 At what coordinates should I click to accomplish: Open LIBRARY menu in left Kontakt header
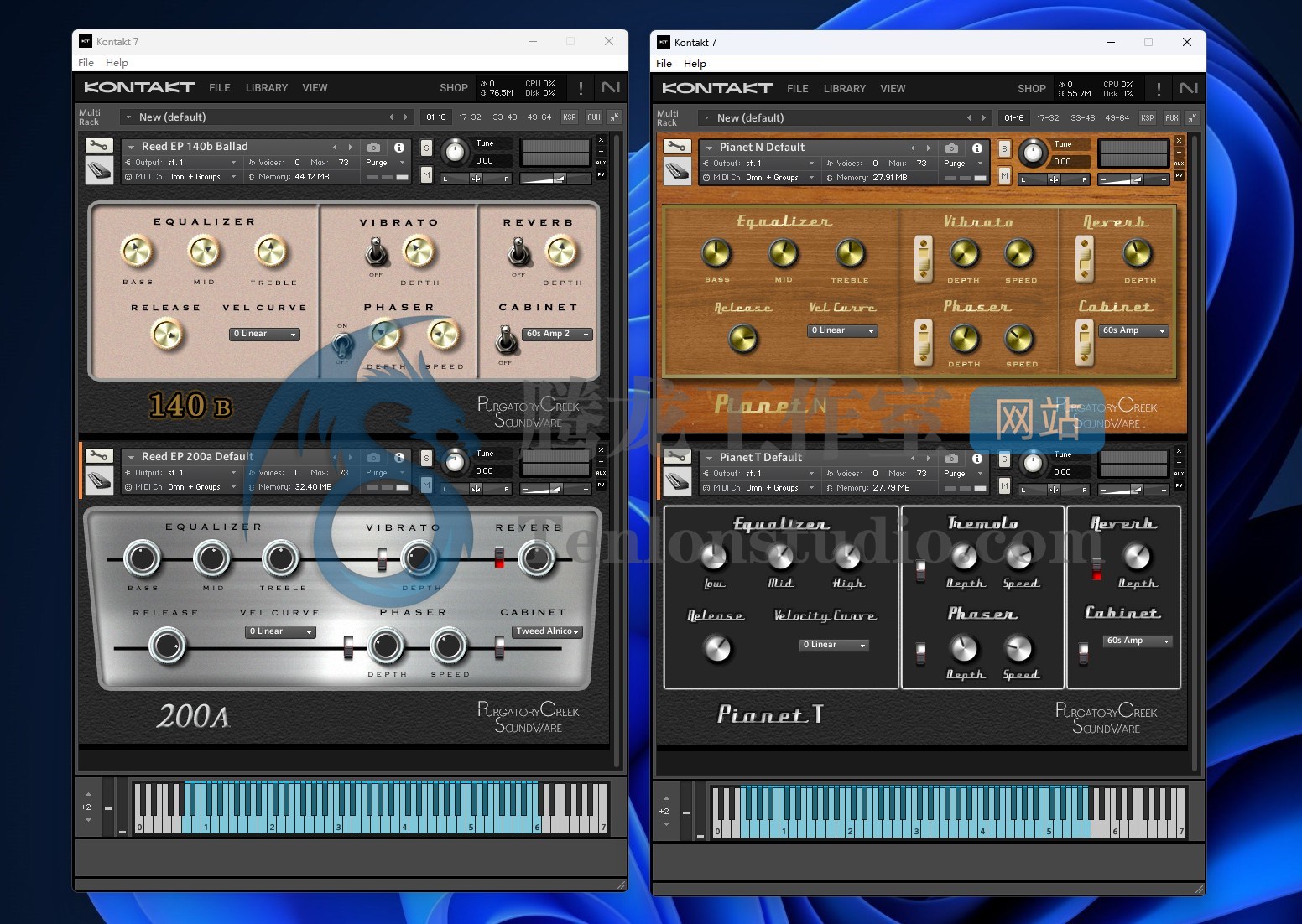267,87
